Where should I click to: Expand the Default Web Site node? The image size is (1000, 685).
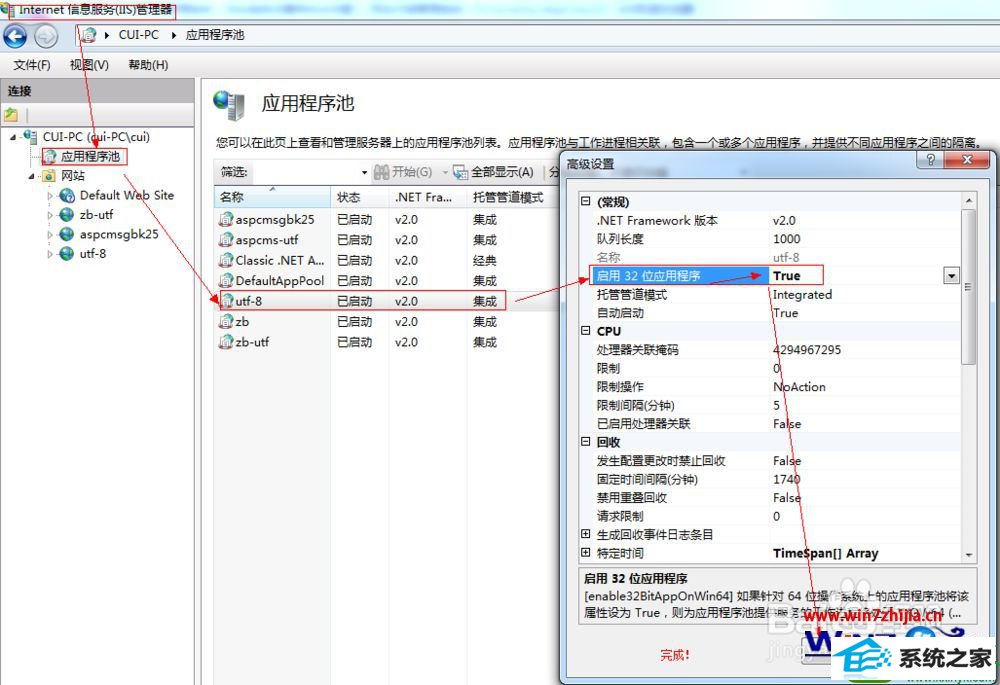(x=50, y=196)
